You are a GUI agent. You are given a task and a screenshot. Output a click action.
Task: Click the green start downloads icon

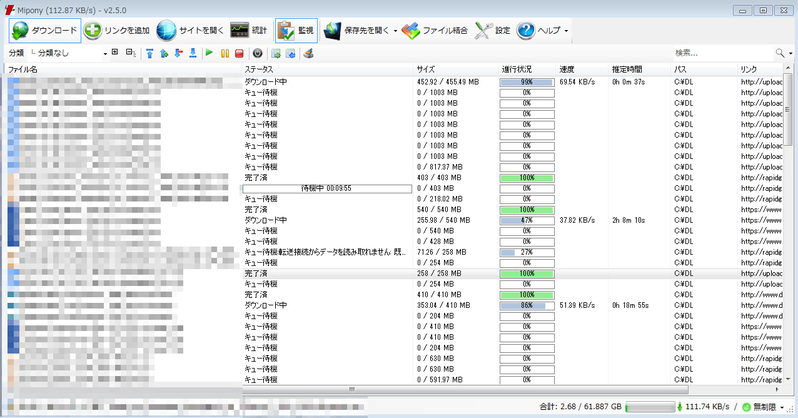209,53
